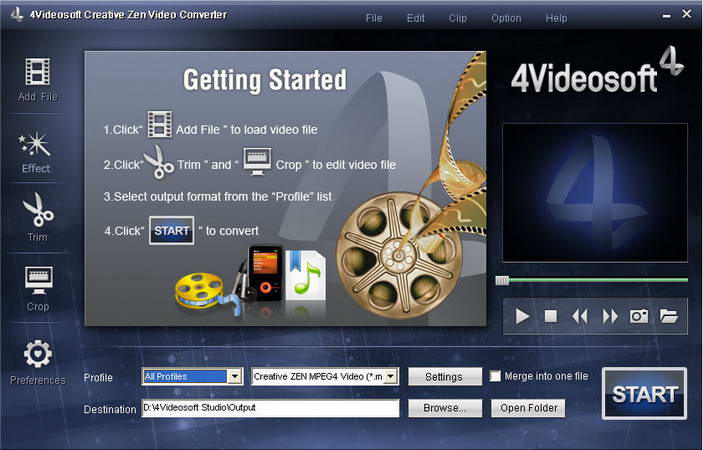The image size is (703, 450).
Task: Open the Clip menu
Action: [x=457, y=18]
